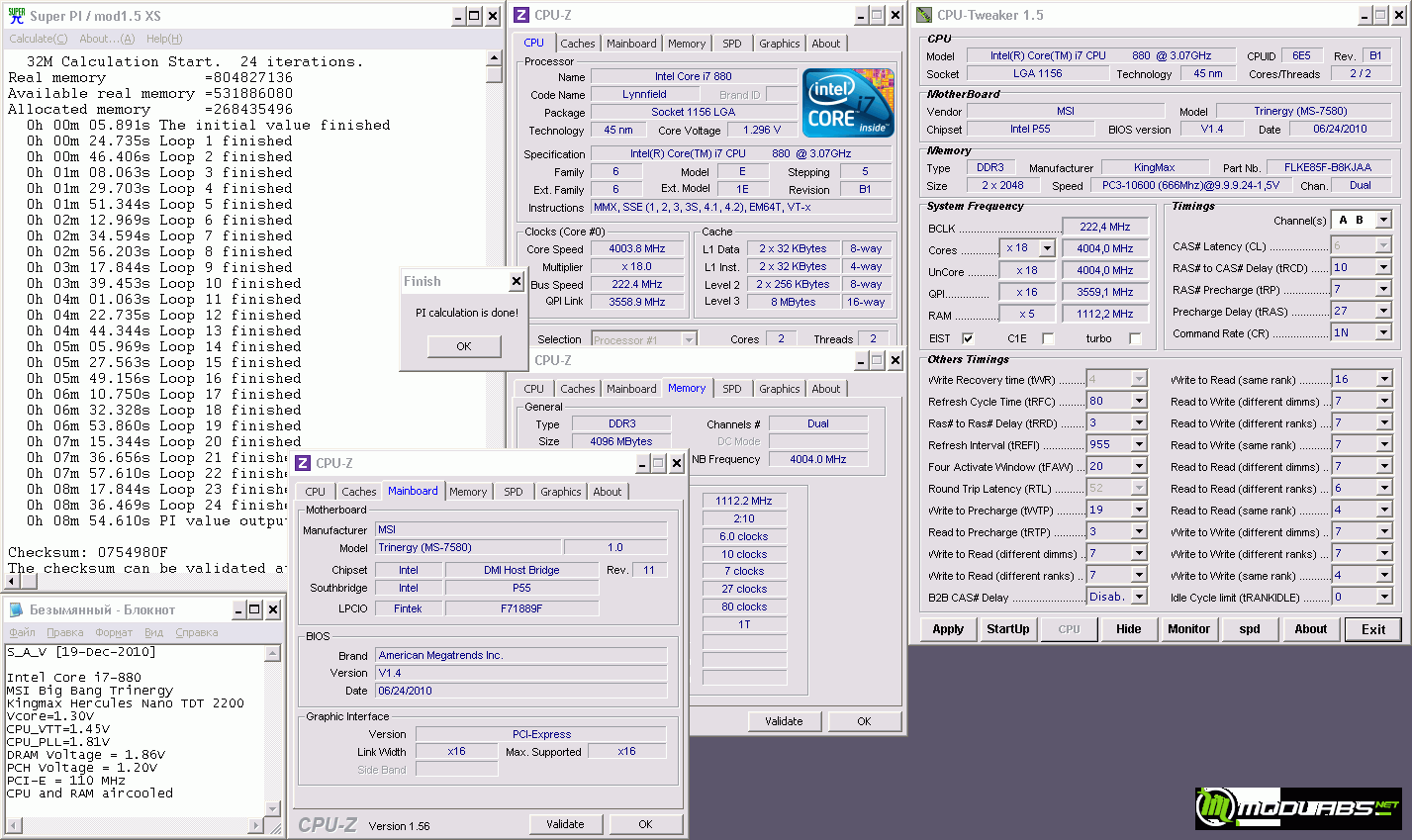
Task: Open About tab in CPU-Z Mainboard window
Action: [x=608, y=492]
